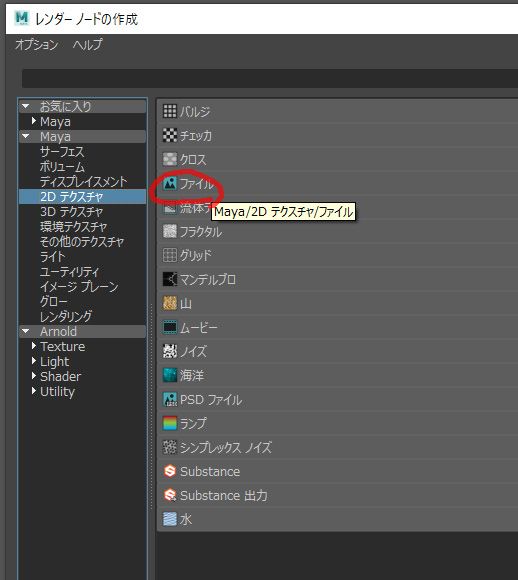
Task: Select the 2D テクスチャ category
Action: click(82, 196)
